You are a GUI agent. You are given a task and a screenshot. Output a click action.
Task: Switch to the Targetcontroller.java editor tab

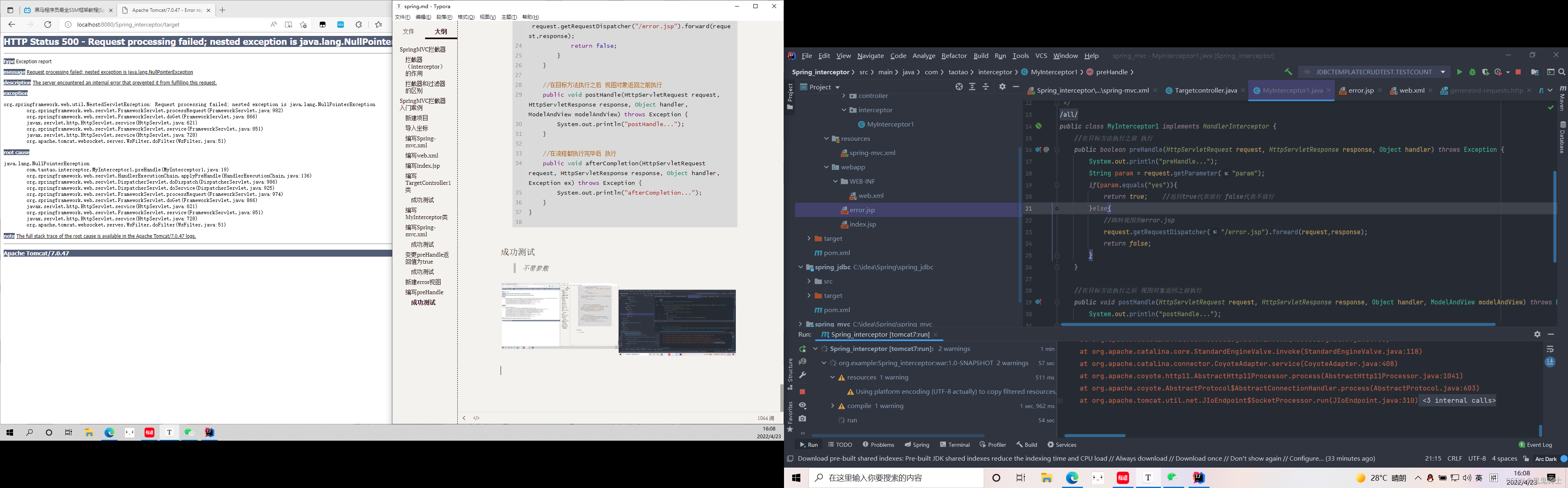pos(1205,91)
